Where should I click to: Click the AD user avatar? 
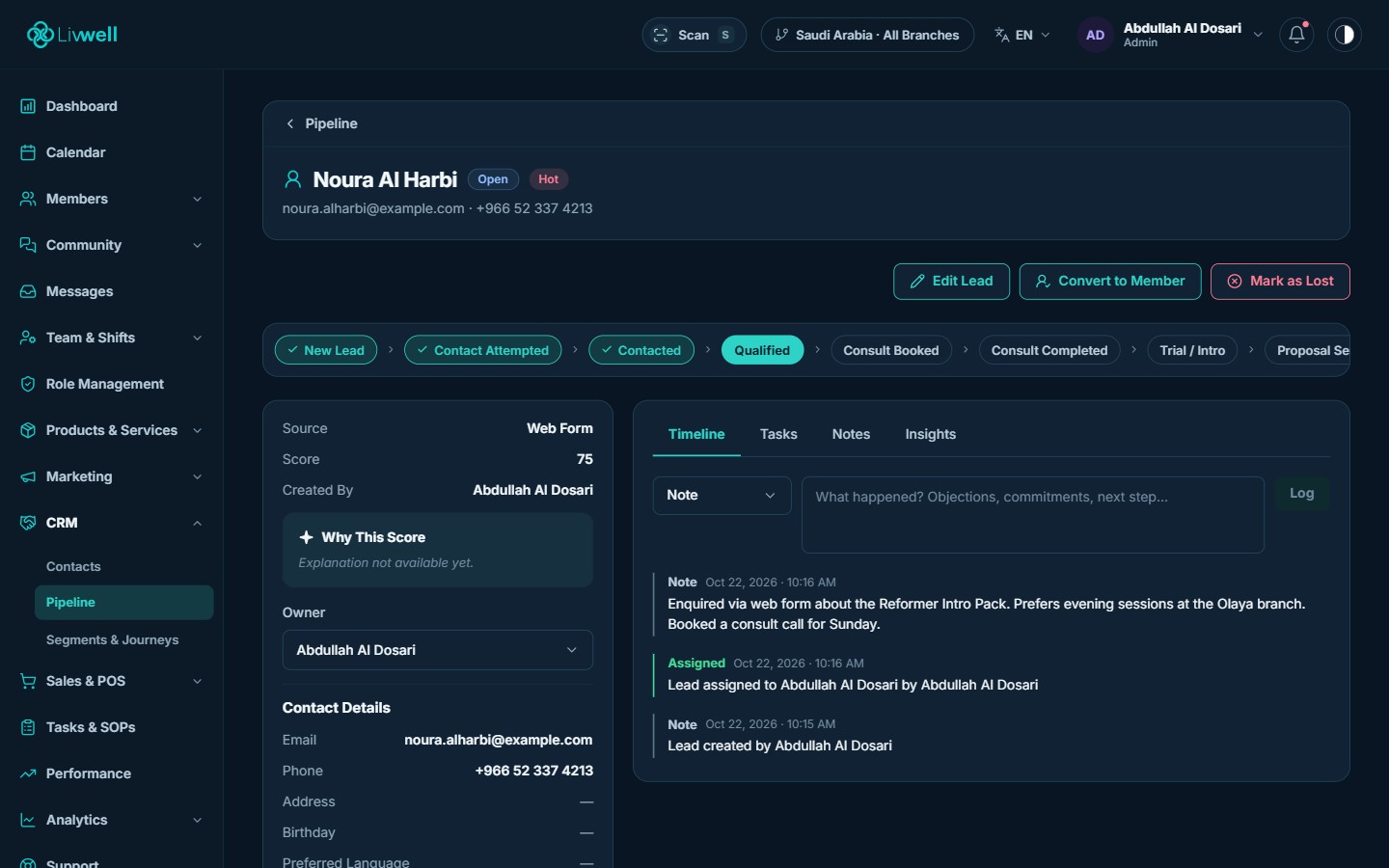pos(1095,35)
